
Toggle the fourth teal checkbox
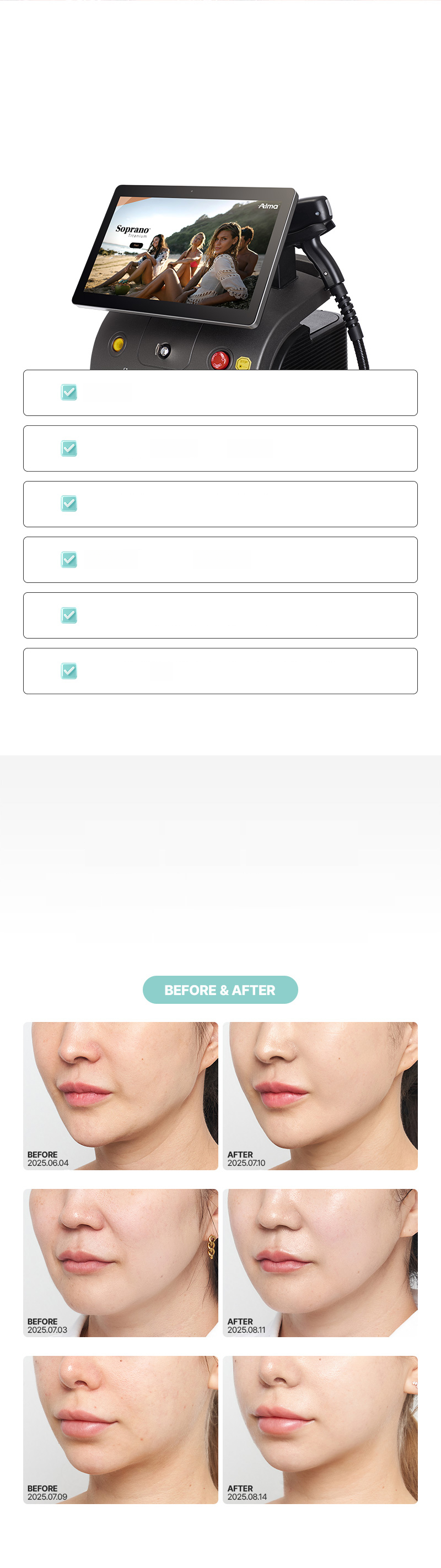tap(69, 559)
